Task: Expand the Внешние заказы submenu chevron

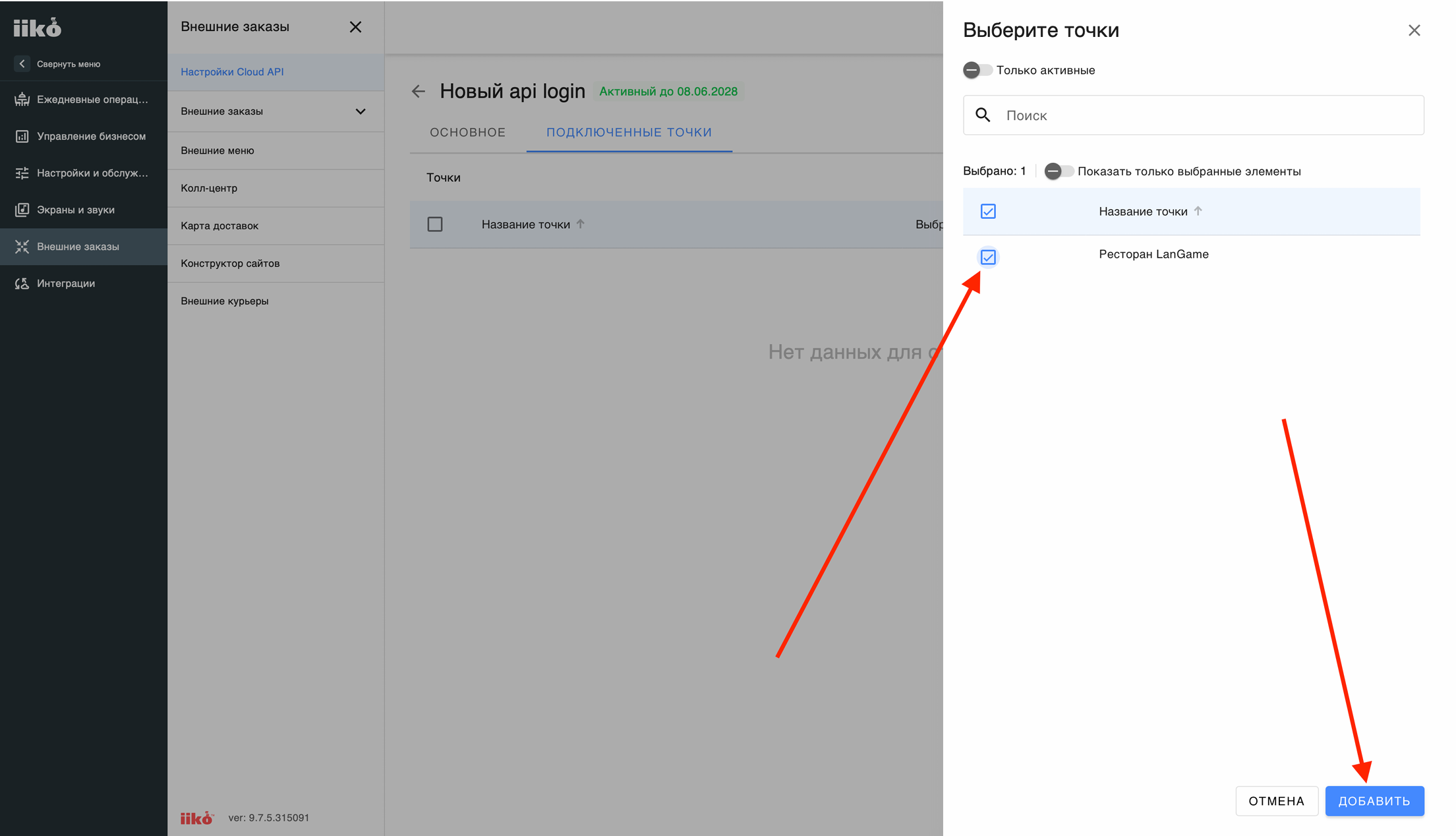Action: click(361, 111)
